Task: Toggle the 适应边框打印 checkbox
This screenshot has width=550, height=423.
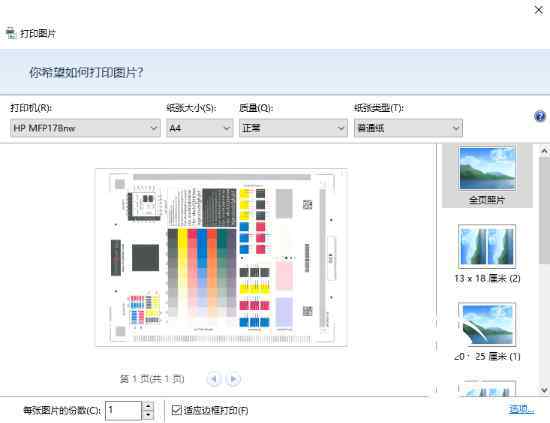Action: (x=176, y=410)
